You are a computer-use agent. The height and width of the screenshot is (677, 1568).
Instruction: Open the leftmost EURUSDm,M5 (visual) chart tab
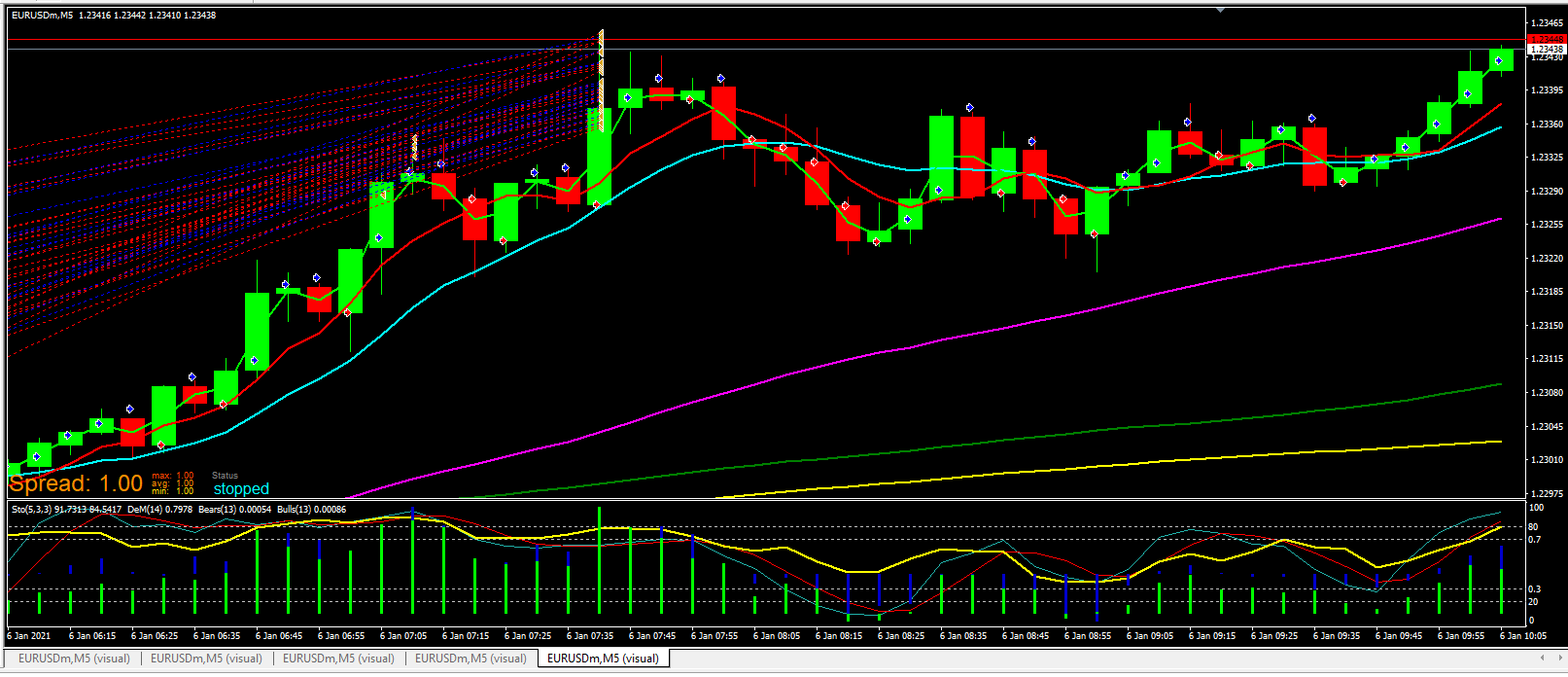pos(74,659)
